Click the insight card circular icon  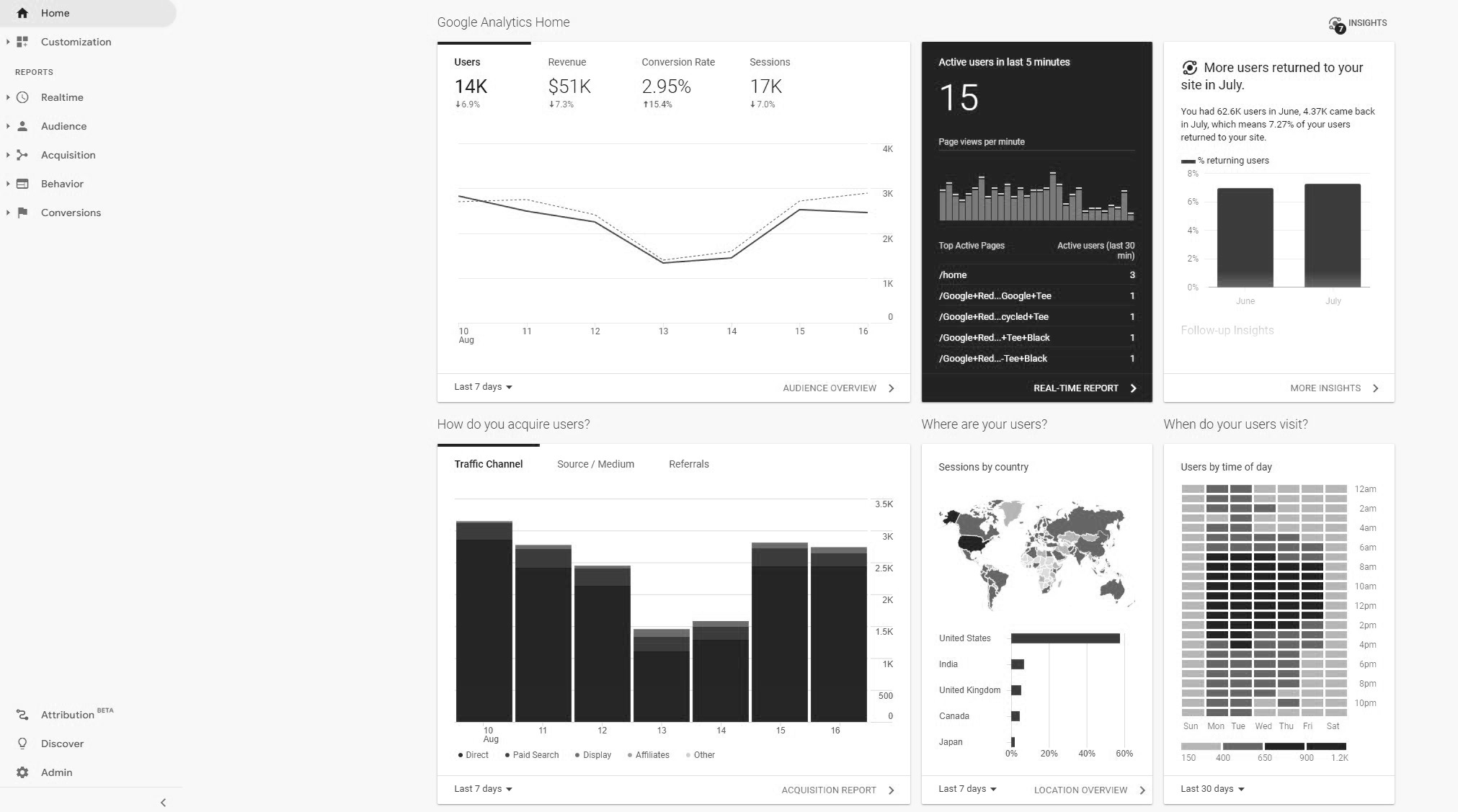click(x=1189, y=68)
